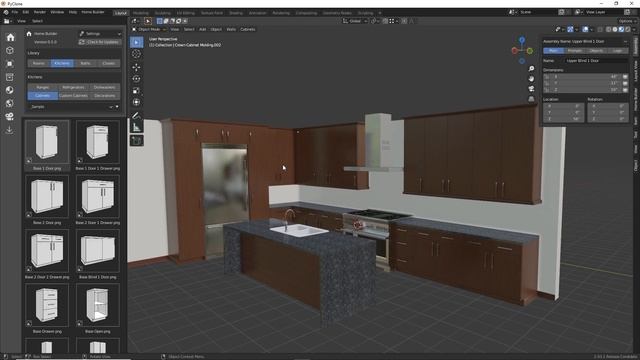Click the cube icon in left sidebar
Screen dimensions: 640x360
(10, 51)
